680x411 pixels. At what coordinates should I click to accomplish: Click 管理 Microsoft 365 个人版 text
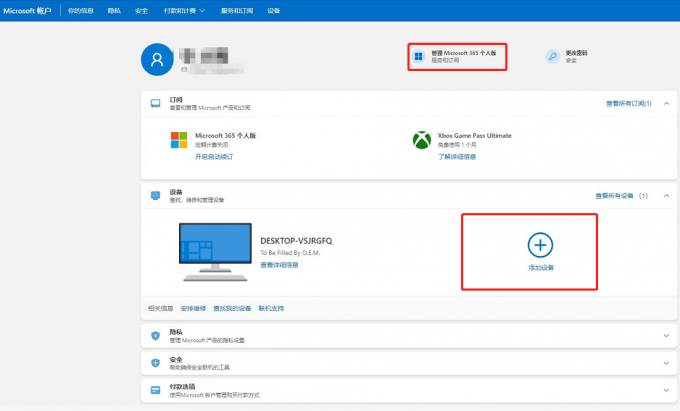[x=464, y=53]
